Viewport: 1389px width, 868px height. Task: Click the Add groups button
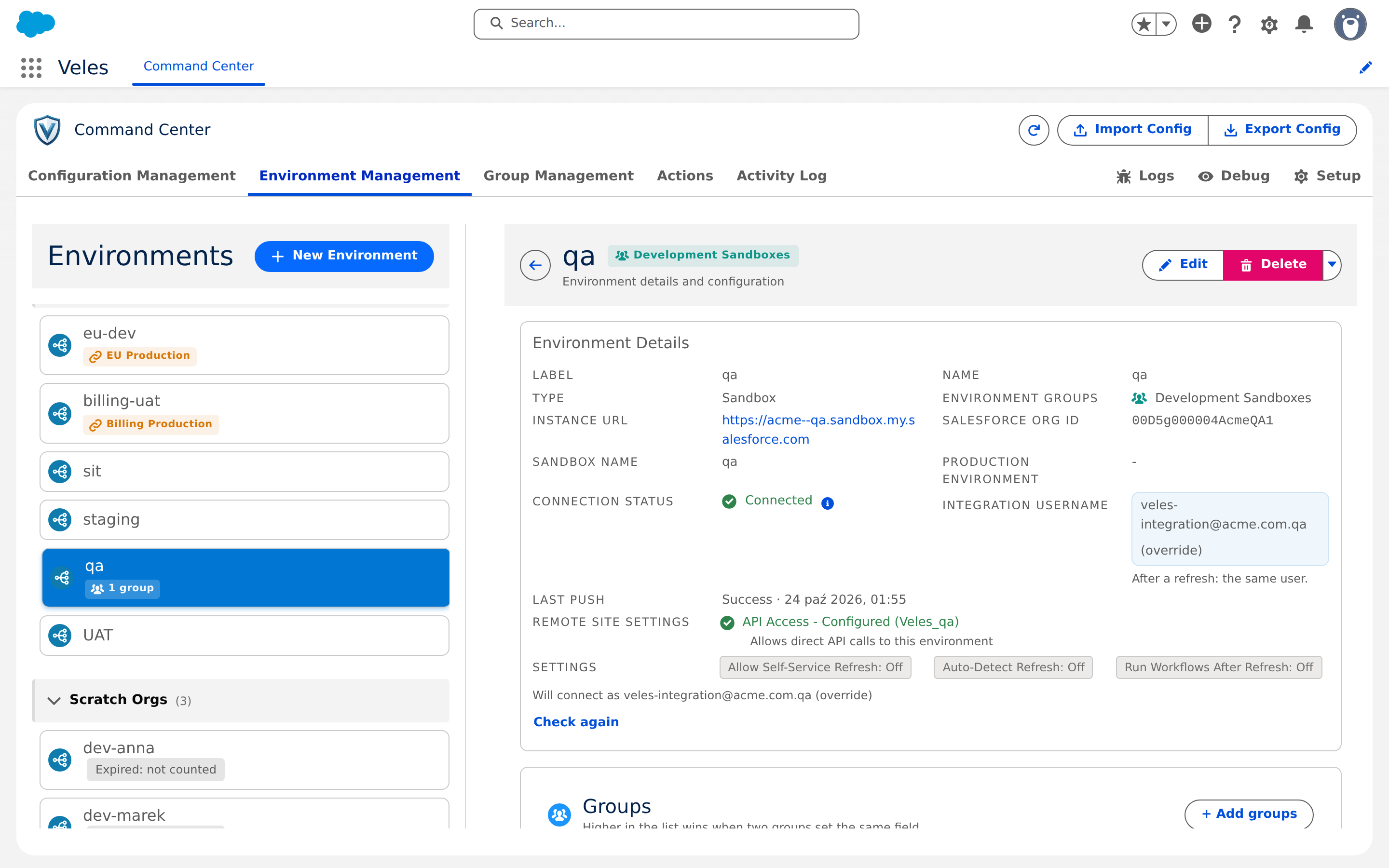point(1248,814)
